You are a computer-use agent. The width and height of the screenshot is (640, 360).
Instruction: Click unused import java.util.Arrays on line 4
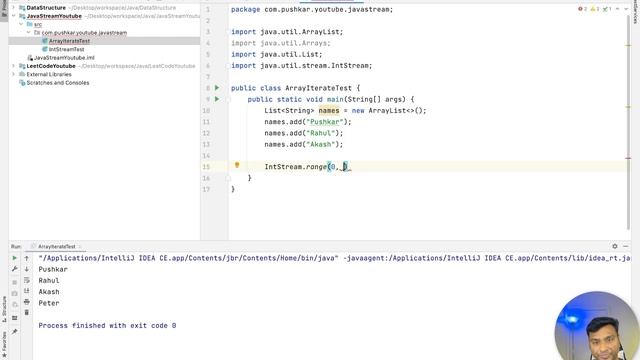pyautogui.click(x=281, y=43)
